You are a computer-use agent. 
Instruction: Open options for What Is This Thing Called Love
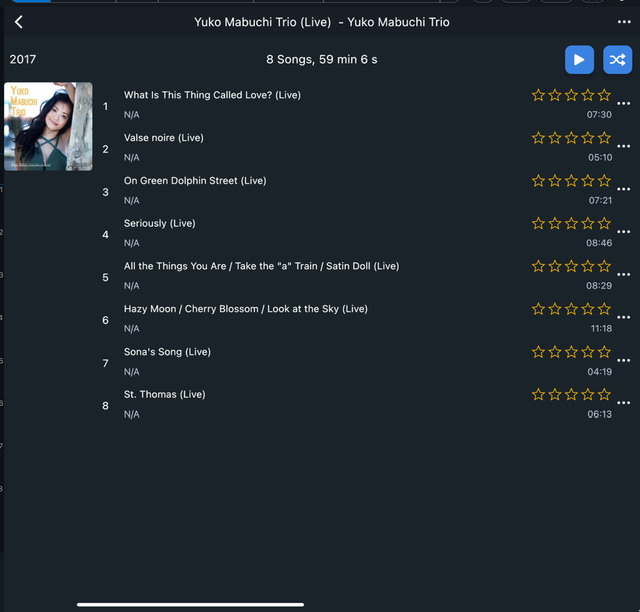(624, 104)
